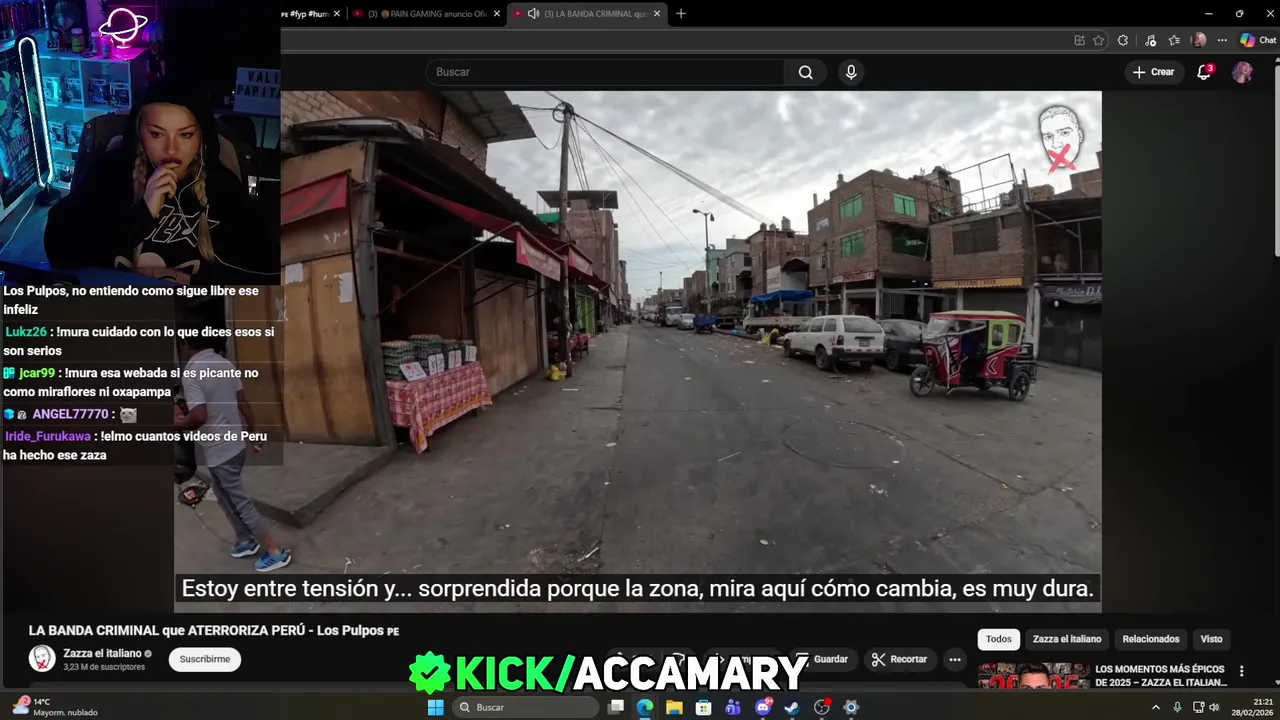Click the YouTube search magnifier button
Screen dimensions: 1280x720
[x=805, y=72]
